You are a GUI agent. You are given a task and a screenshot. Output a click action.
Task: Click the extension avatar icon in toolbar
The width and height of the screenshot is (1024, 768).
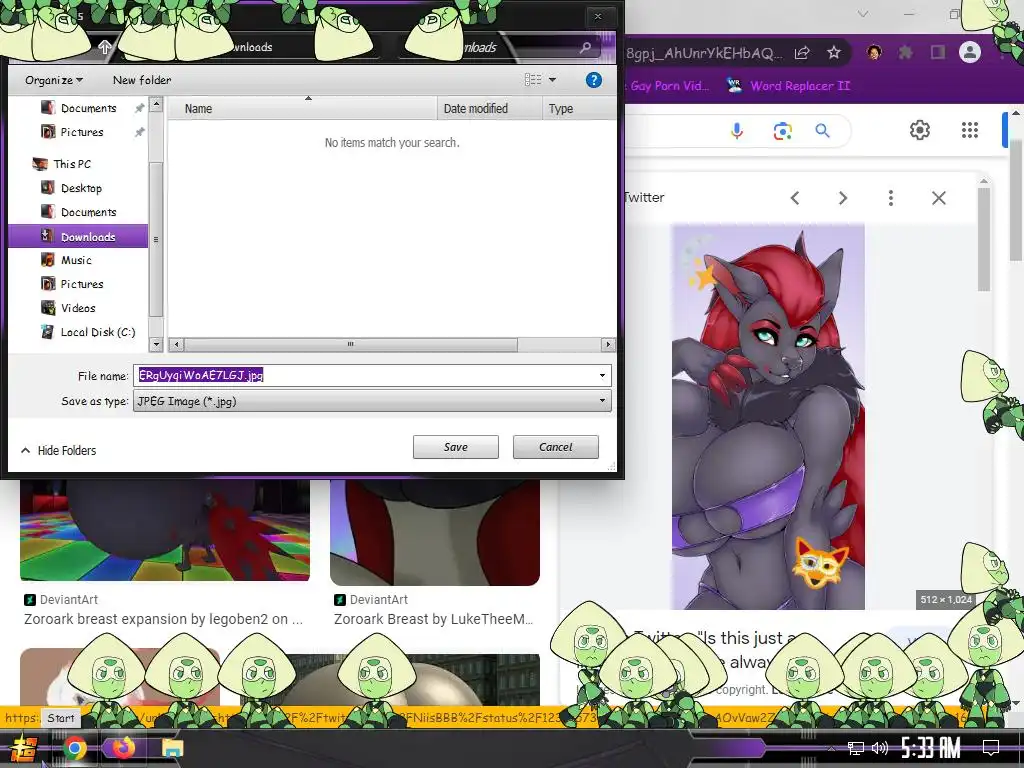tap(874, 52)
